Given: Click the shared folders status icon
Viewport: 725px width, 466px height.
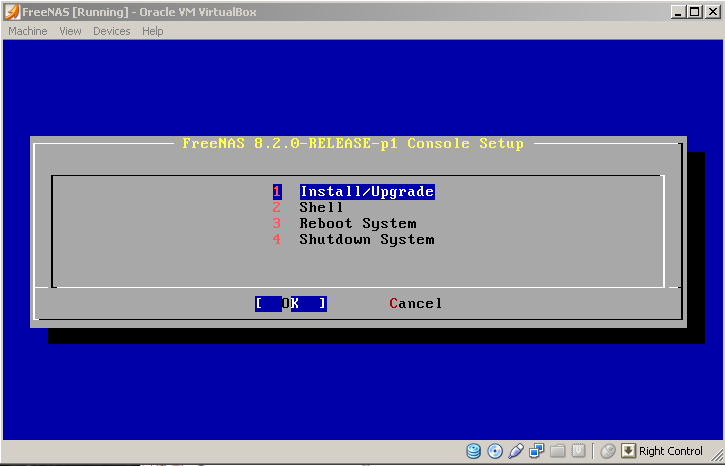Looking at the screenshot, I should point(558,451).
